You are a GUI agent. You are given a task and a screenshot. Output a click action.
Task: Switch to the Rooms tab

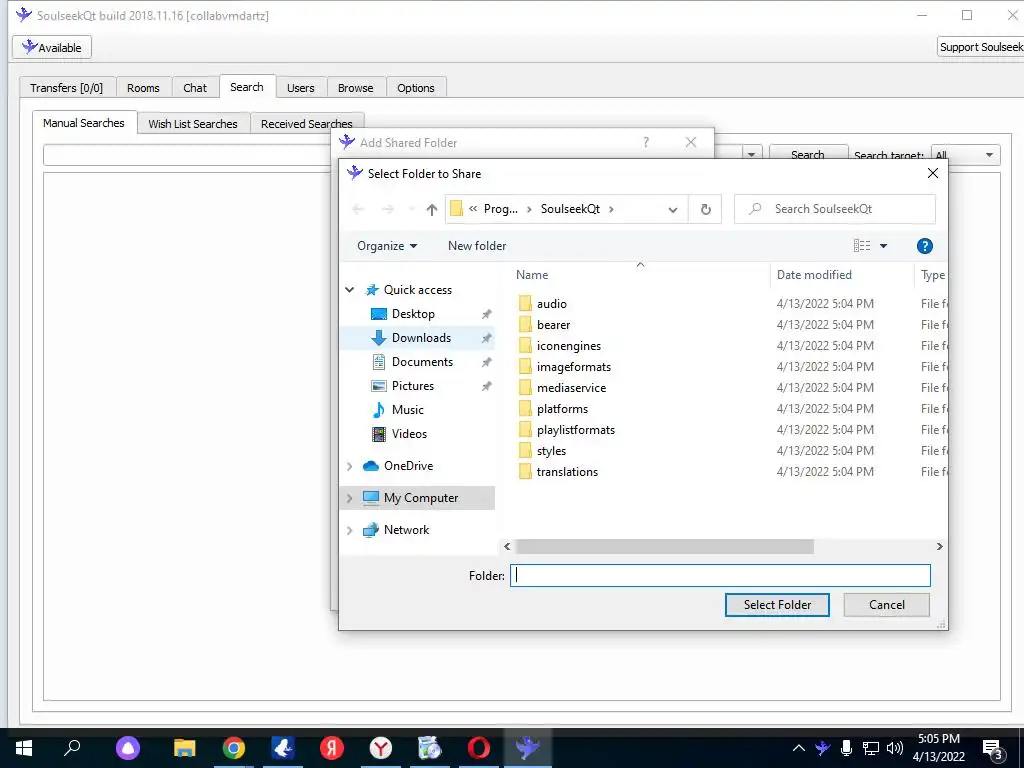(143, 88)
